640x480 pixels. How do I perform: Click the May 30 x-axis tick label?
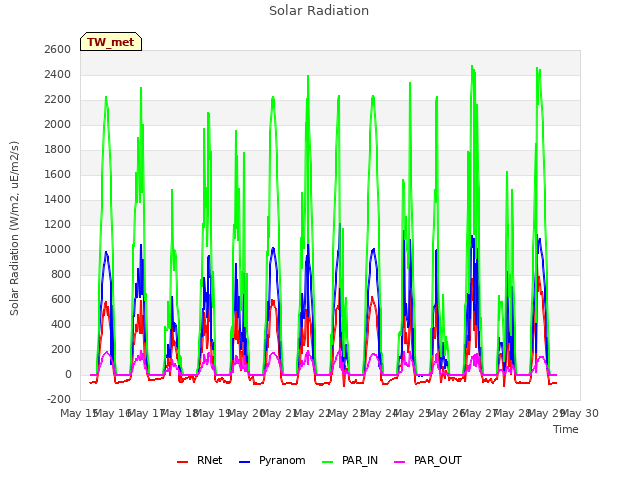tap(580, 413)
